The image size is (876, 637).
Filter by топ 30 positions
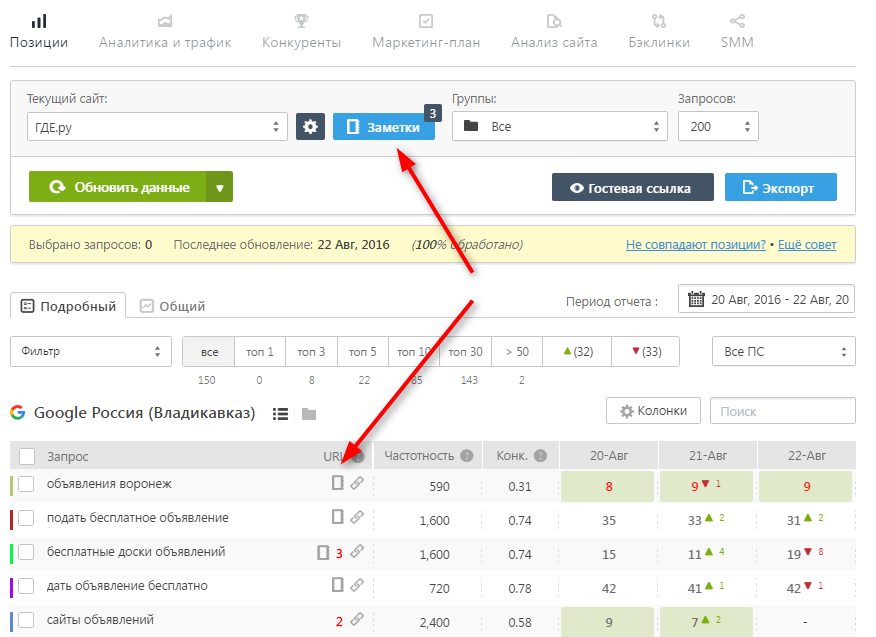pos(465,352)
